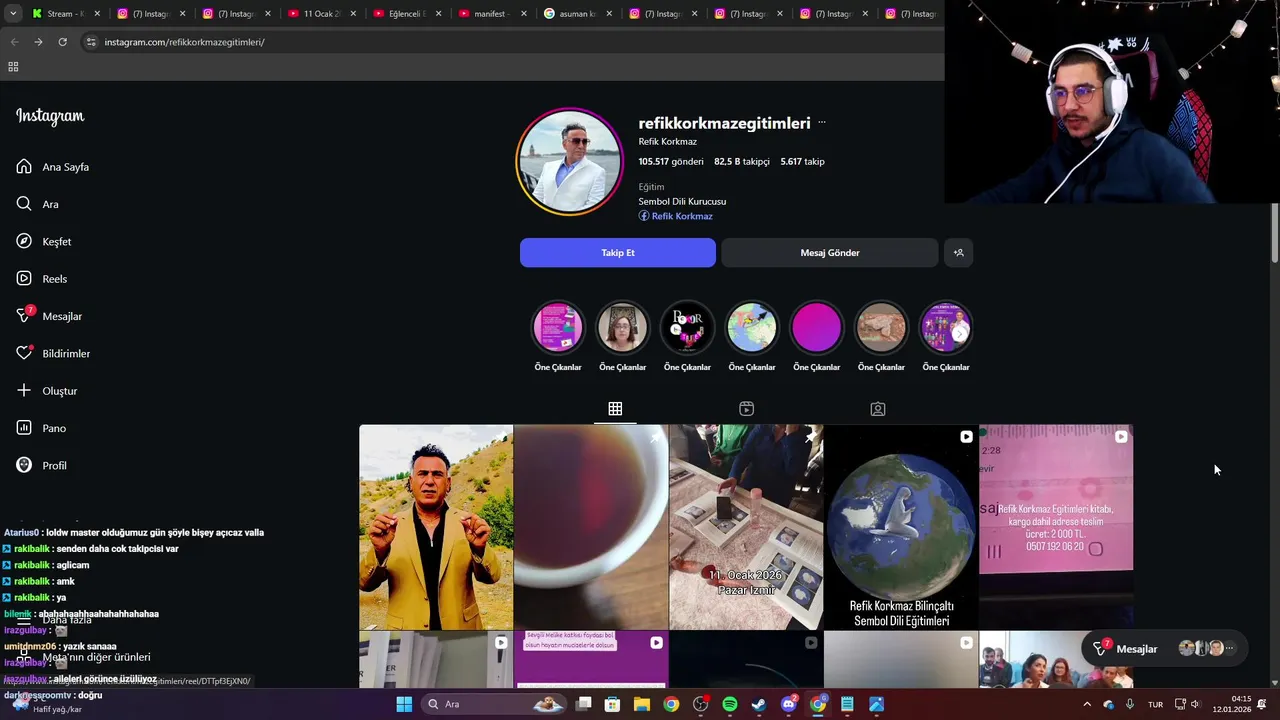Open the Refik Korkmaz Facebook link

(676, 216)
